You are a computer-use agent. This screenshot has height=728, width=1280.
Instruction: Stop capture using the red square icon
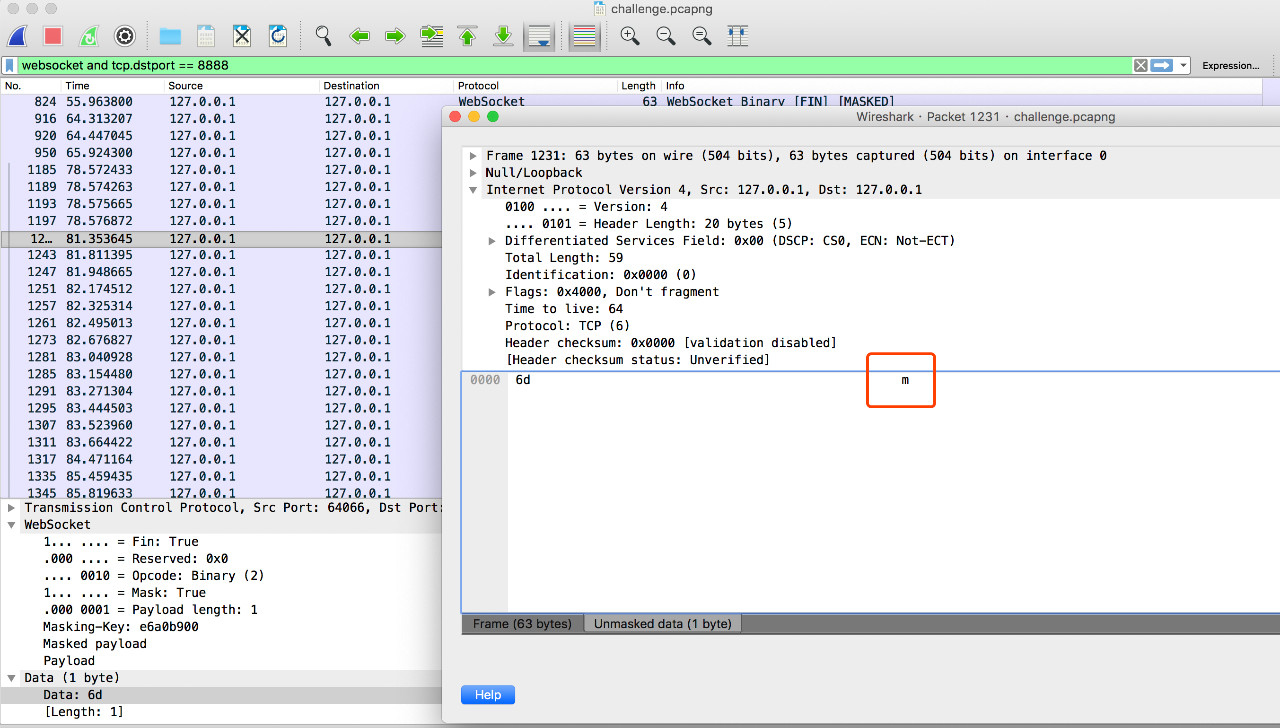click(x=53, y=37)
